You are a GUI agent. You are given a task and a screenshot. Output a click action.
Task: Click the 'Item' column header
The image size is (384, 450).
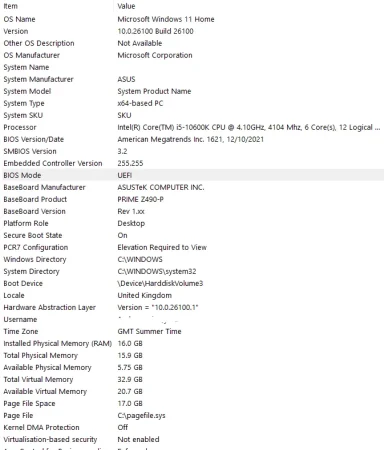10,6
